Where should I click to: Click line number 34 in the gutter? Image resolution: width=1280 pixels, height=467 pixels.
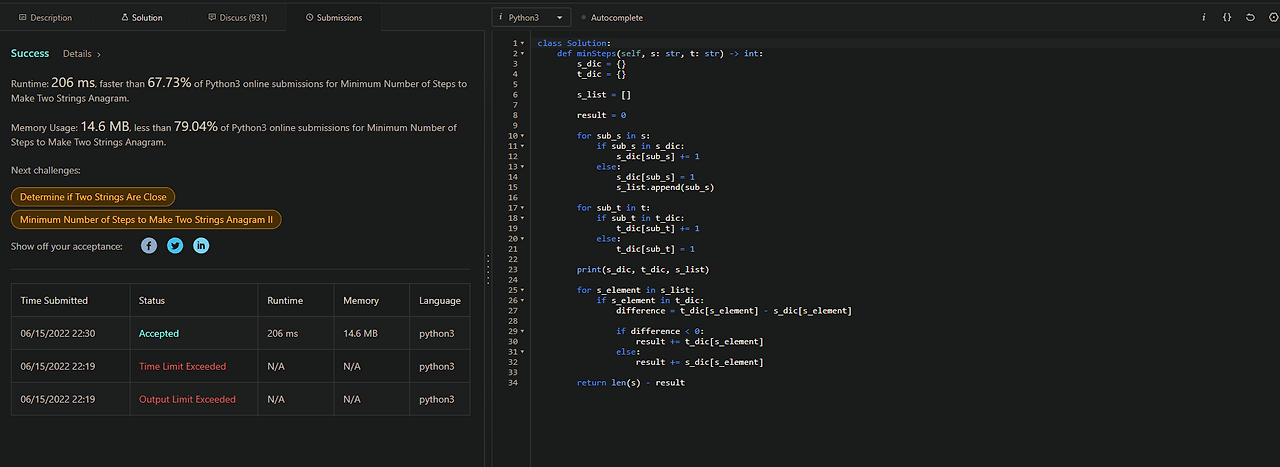513,383
